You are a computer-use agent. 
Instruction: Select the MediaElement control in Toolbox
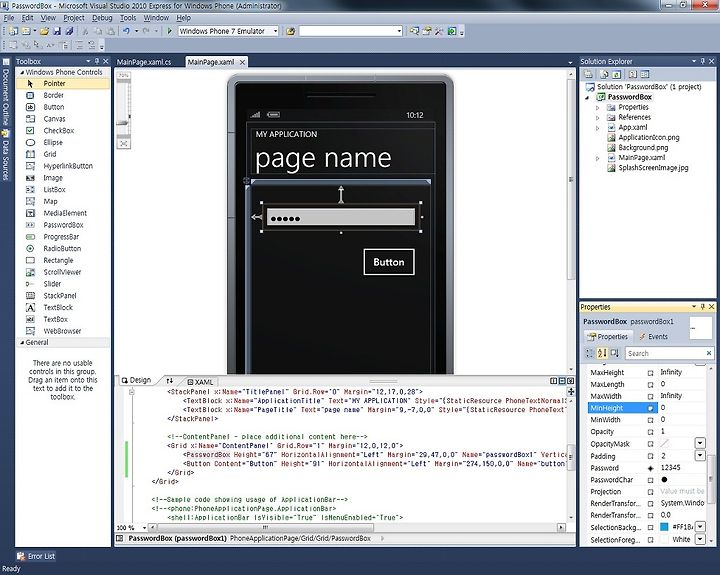point(63,213)
